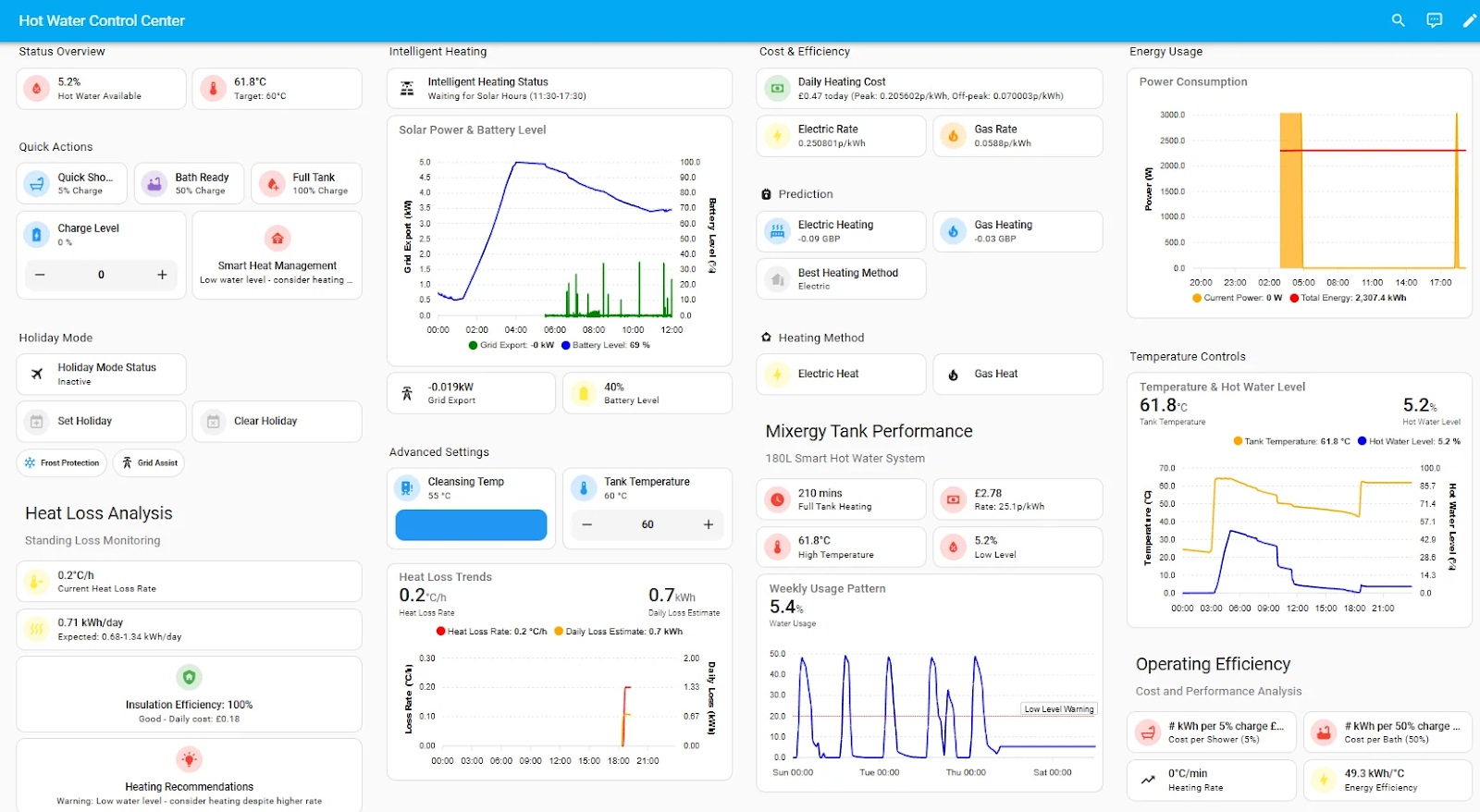
Task: Click the Bath Ready 50% Charge icon
Action: (x=154, y=184)
